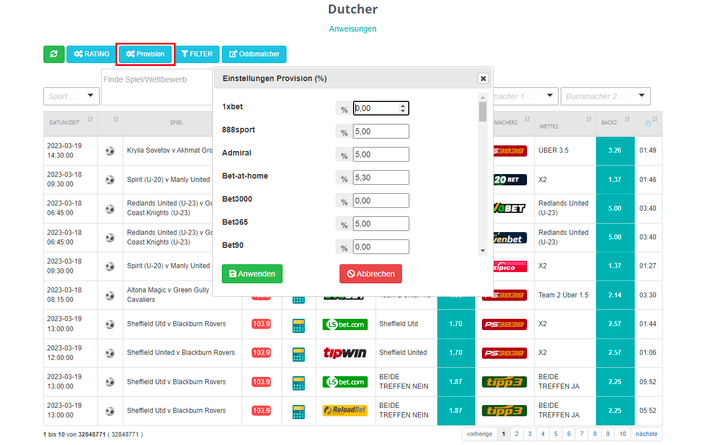Click the vorherige pagination button
The image size is (719, 445).
coord(480,434)
